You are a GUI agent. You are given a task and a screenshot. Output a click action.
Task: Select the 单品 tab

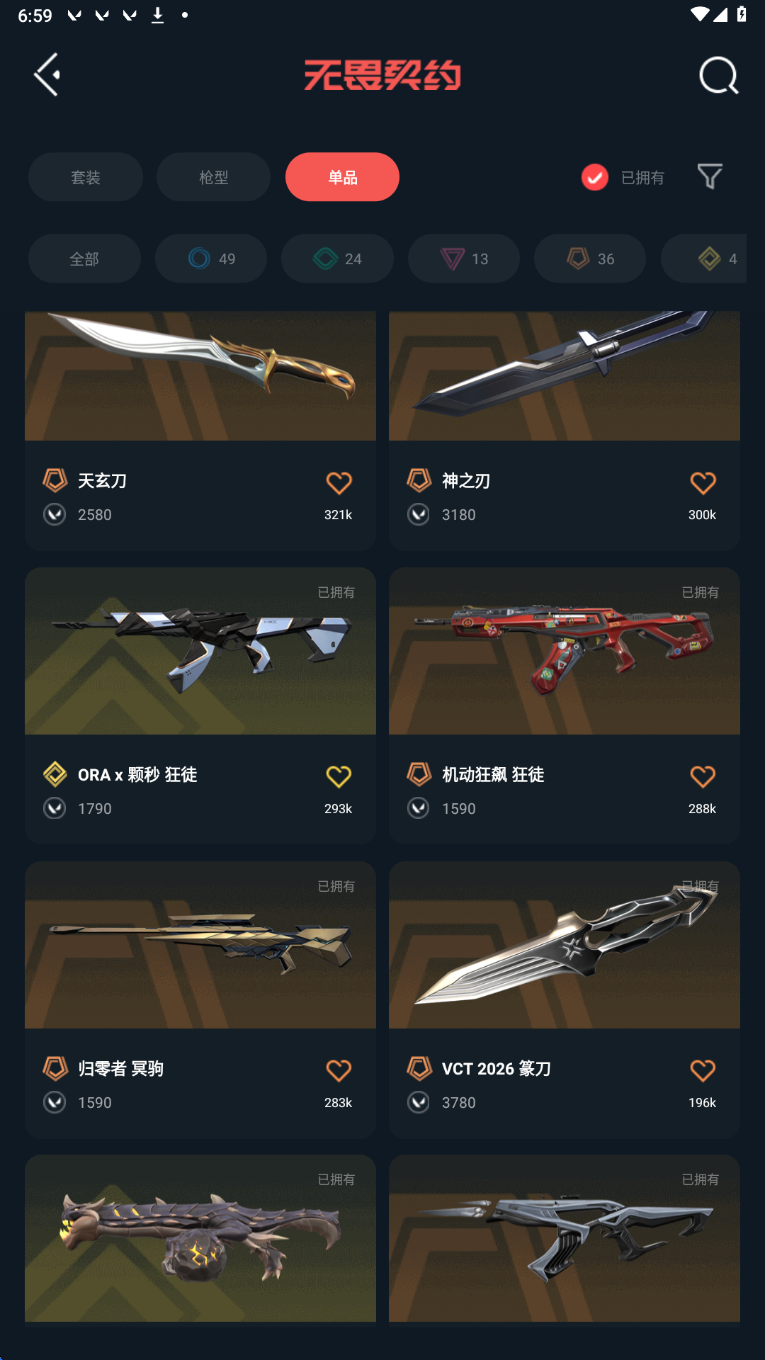[342, 177]
